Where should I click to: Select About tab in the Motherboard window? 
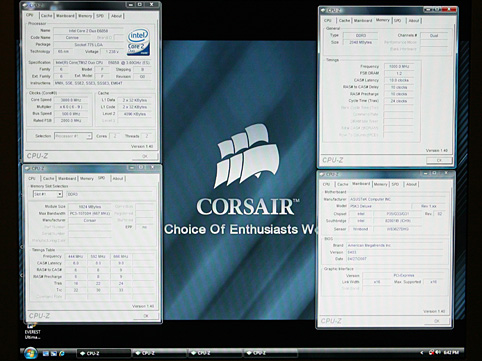coord(411,184)
